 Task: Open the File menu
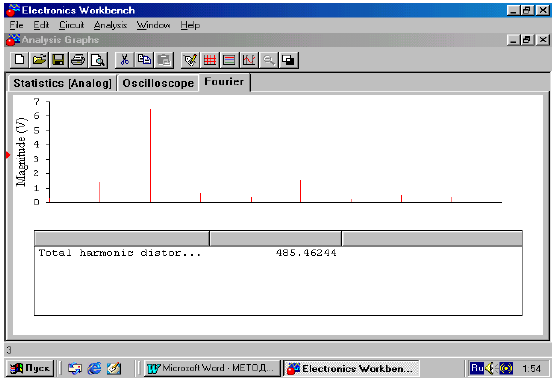(x=16, y=25)
